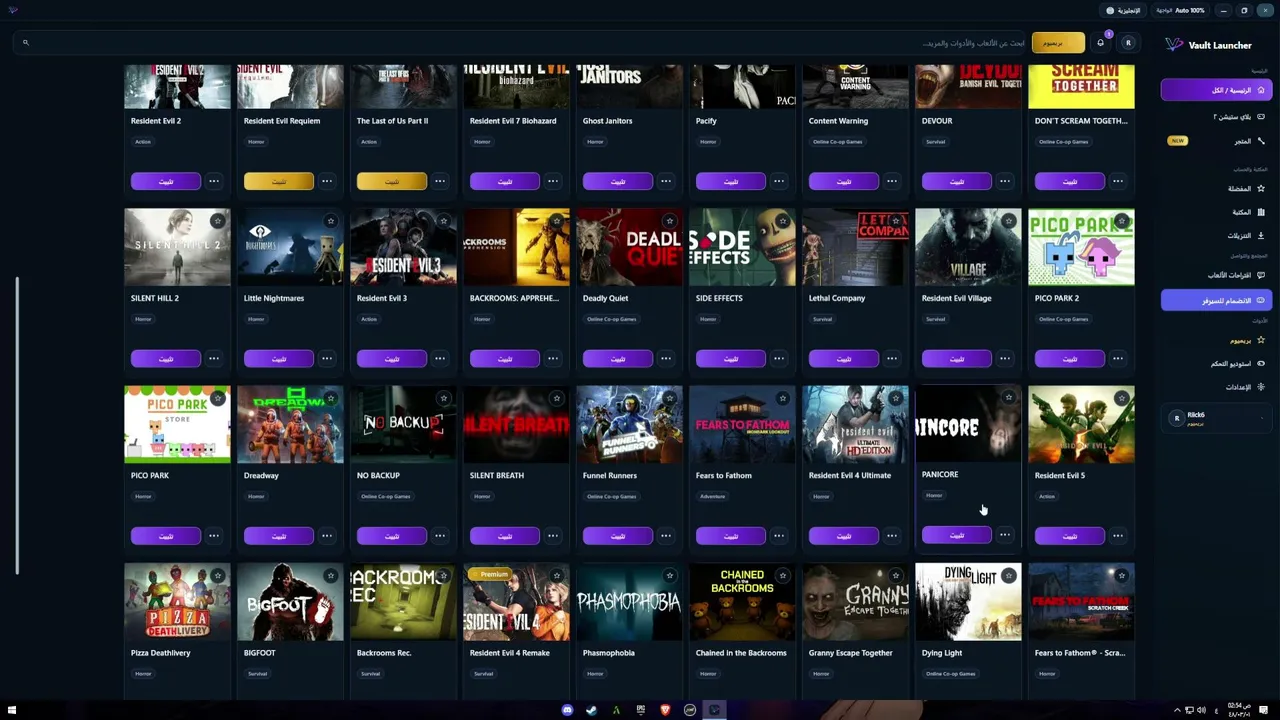Screen dimensions: 1280x720
Task: Click the Join Server controller icon item
Action: click(1216, 300)
